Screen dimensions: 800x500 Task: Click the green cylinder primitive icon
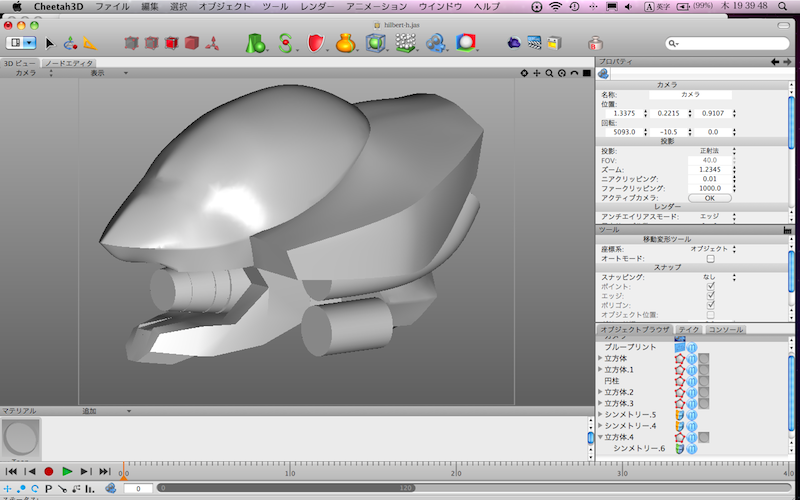(x=256, y=43)
